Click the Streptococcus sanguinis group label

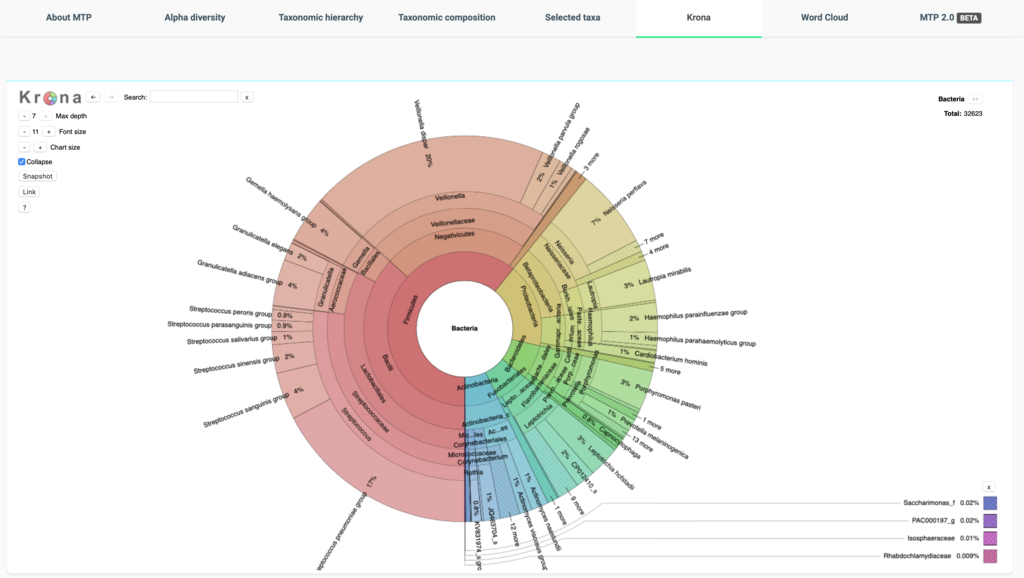pyautogui.click(x=246, y=410)
